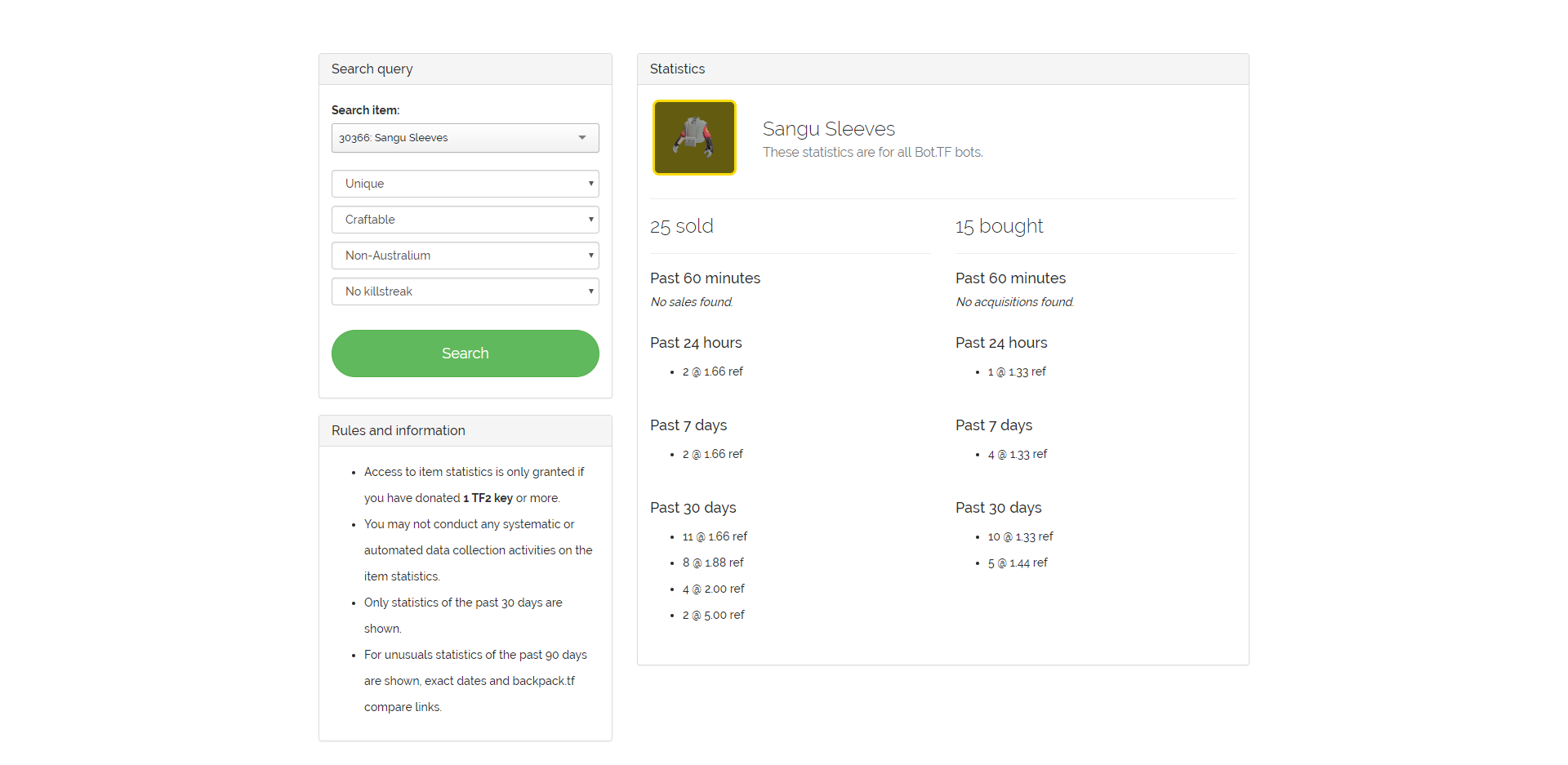The height and width of the screenshot is (765, 1568).
Task: Open the Unique quality dropdown
Action: 465,184
